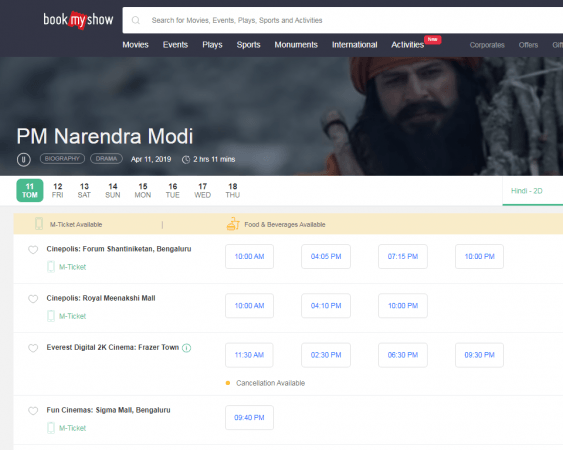
Task: Open Fun Cinemas: Sigma Mall, Bengaluru
Action: click(x=108, y=410)
